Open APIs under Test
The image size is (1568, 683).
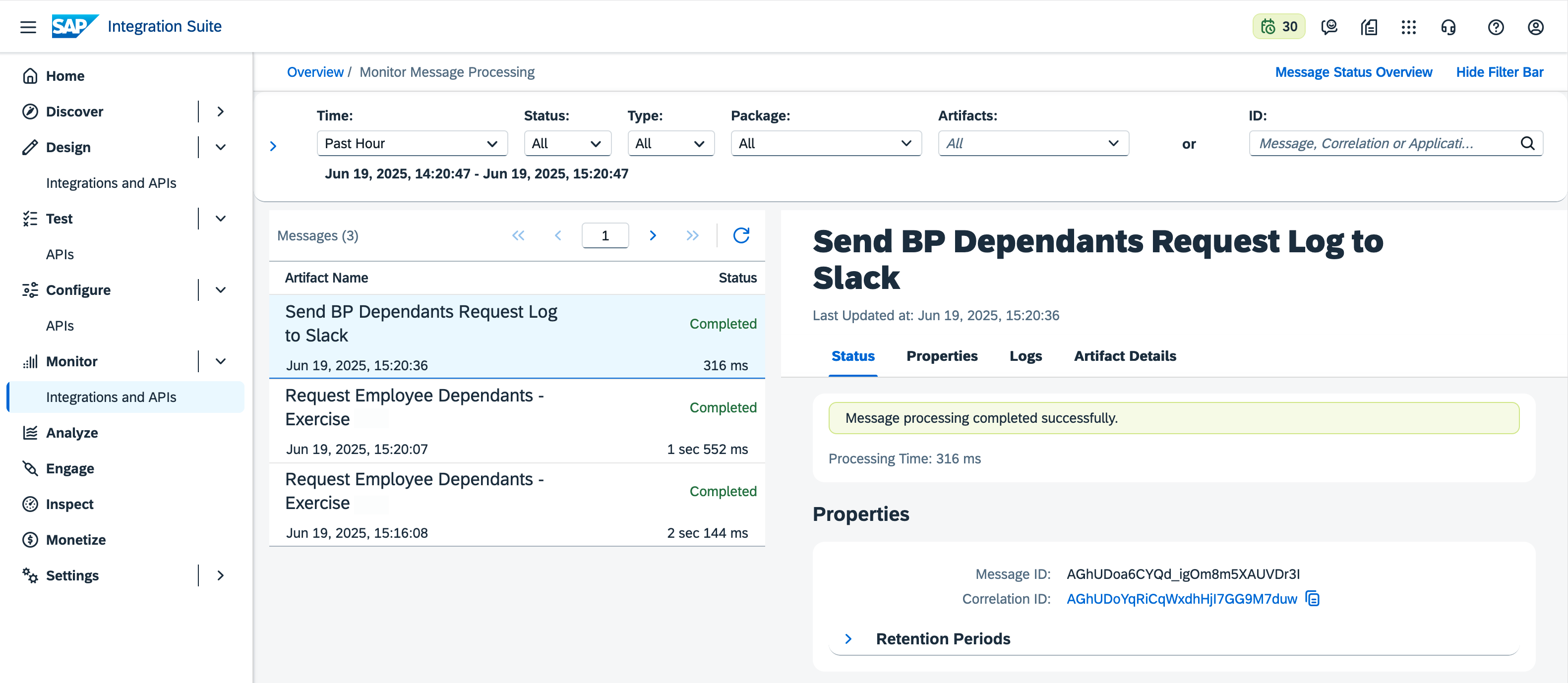pos(60,254)
